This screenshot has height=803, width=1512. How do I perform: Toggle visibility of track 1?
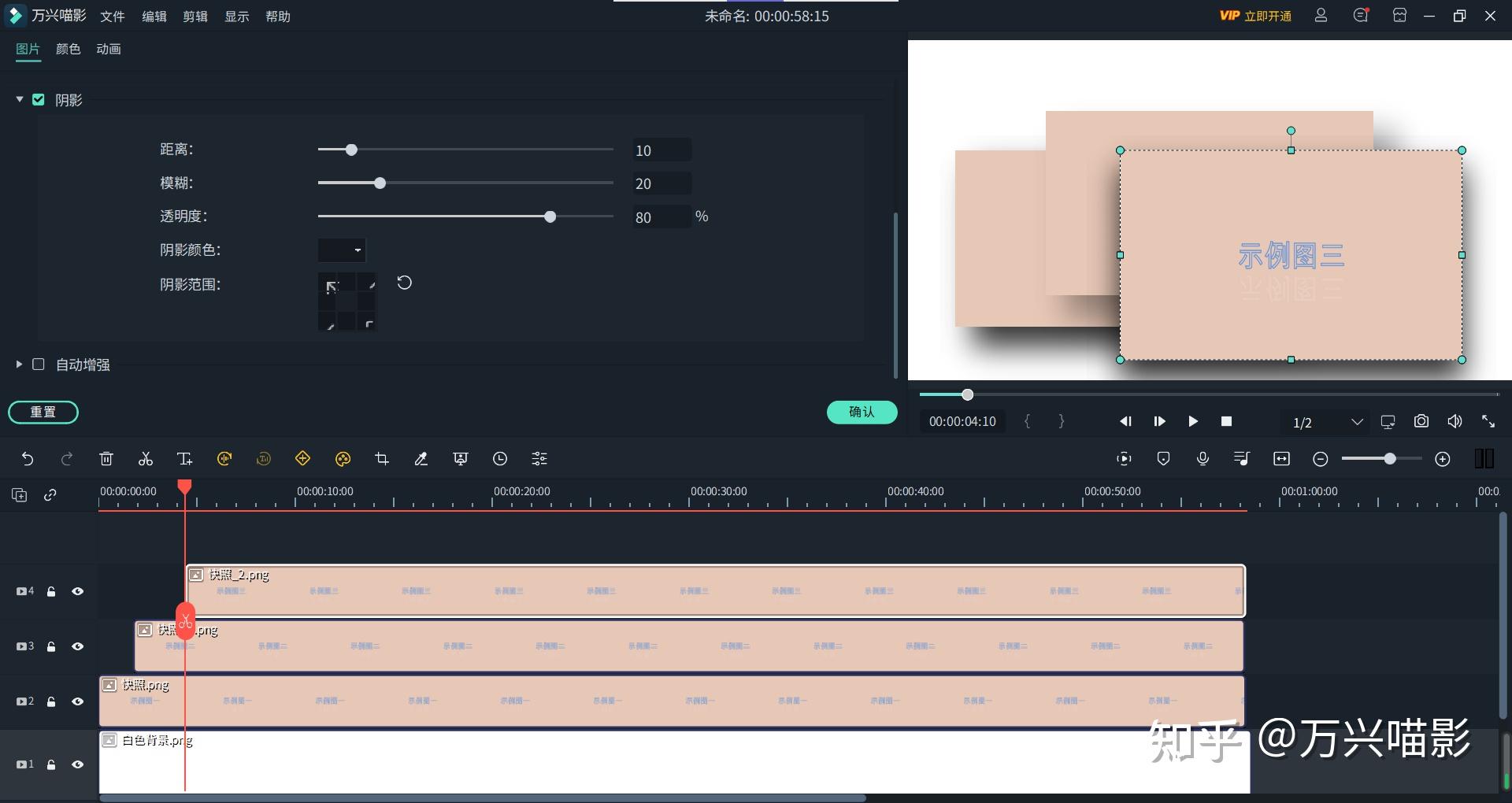point(77,764)
